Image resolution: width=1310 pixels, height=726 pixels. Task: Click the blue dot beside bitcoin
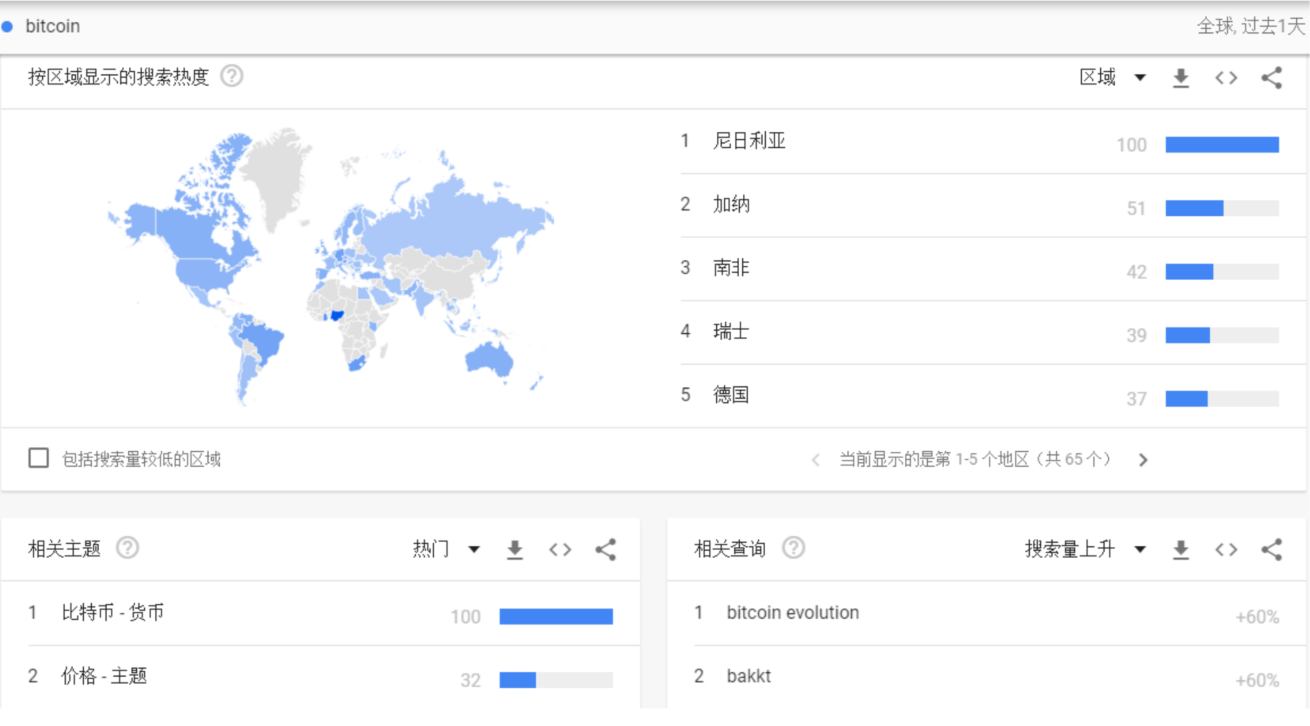click(7, 27)
